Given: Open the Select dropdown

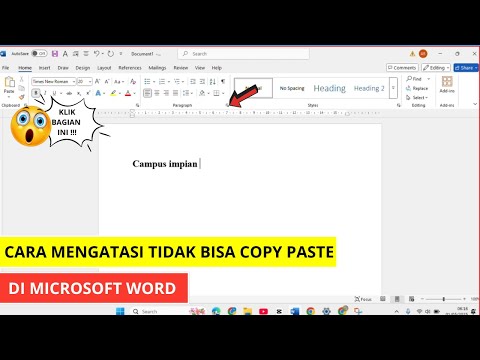Looking at the screenshot, I should click(x=417, y=98).
